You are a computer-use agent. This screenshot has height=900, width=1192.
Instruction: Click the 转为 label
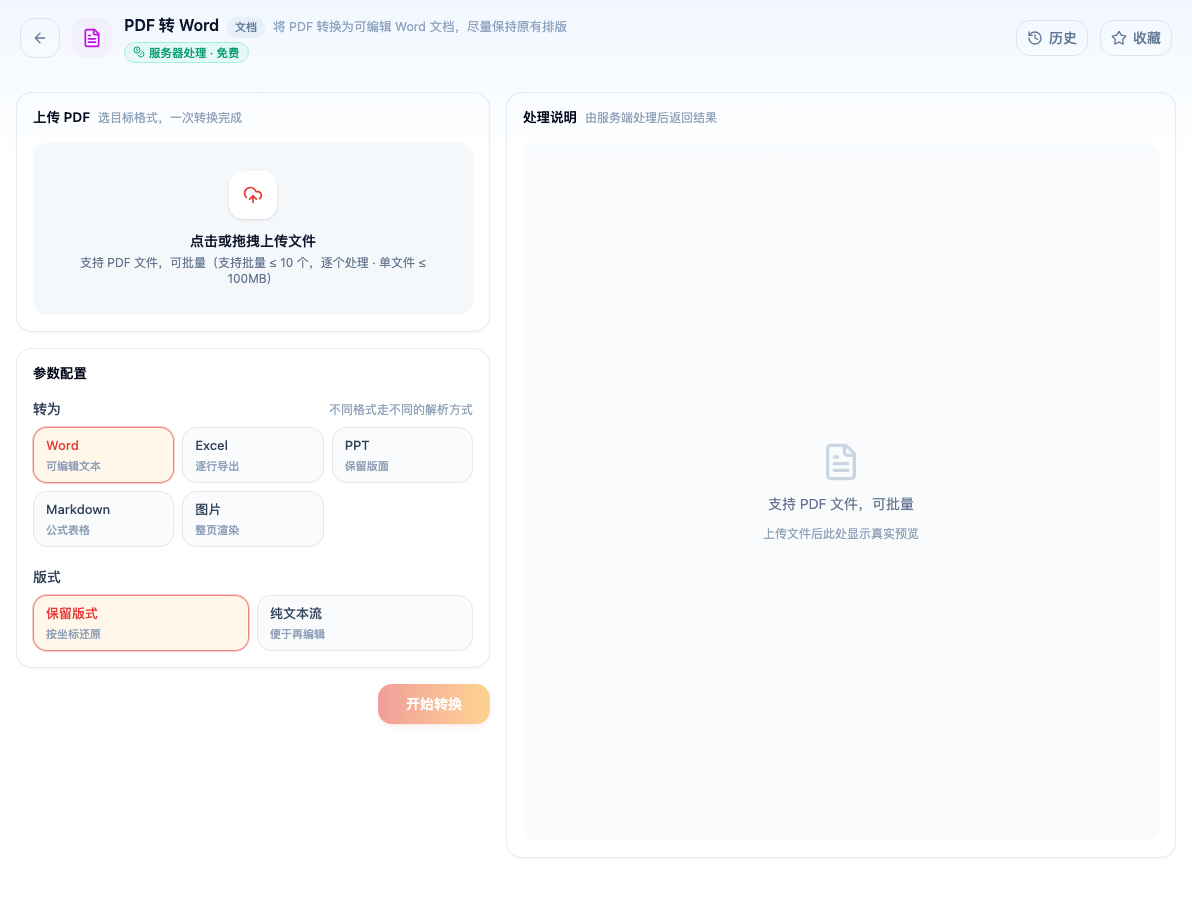(x=46, y=409)
